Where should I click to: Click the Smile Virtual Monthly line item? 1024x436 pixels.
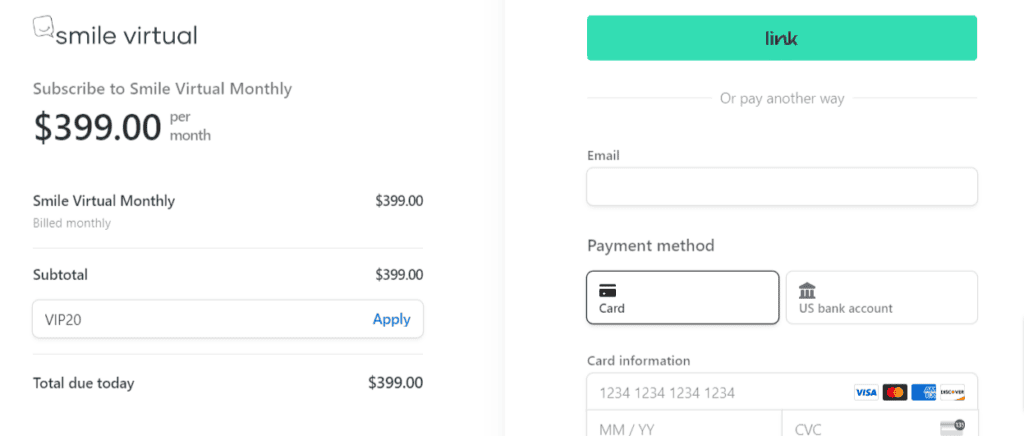(x=228, y=210)
